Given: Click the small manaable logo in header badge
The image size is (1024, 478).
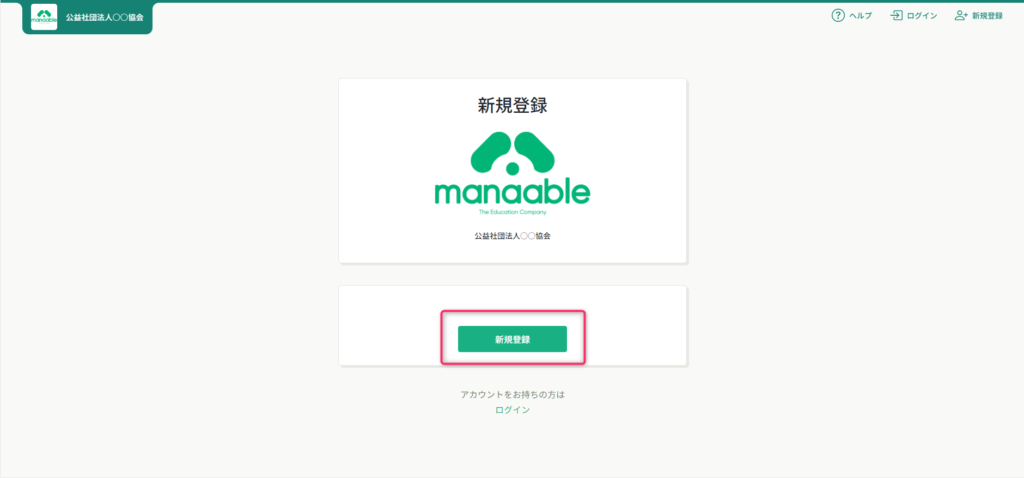Looking at the screenshot, I should pyautogui.click(x=44, y=17).
